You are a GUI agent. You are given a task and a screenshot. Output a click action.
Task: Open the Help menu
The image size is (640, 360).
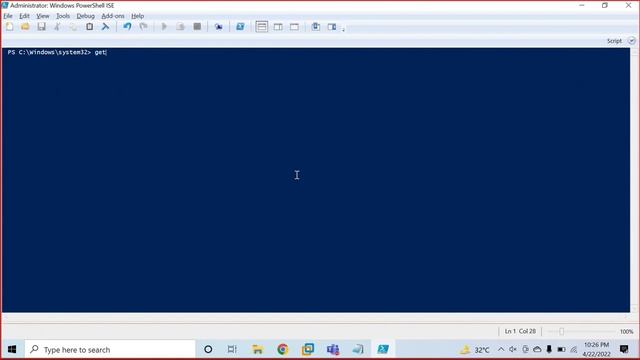(138, 16)
